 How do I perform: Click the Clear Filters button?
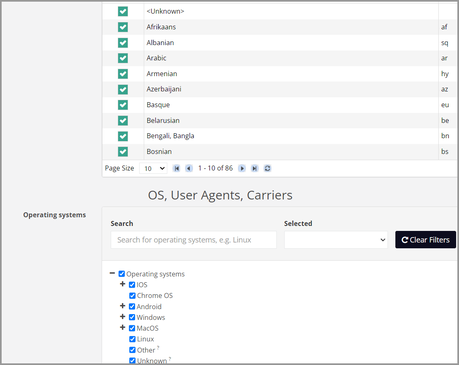pyautogui.click(x=426, y=240)
